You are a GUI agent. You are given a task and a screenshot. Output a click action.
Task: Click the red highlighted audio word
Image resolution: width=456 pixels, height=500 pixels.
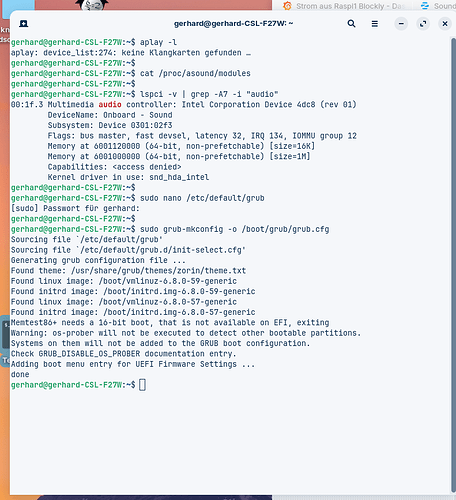(110, 104)
